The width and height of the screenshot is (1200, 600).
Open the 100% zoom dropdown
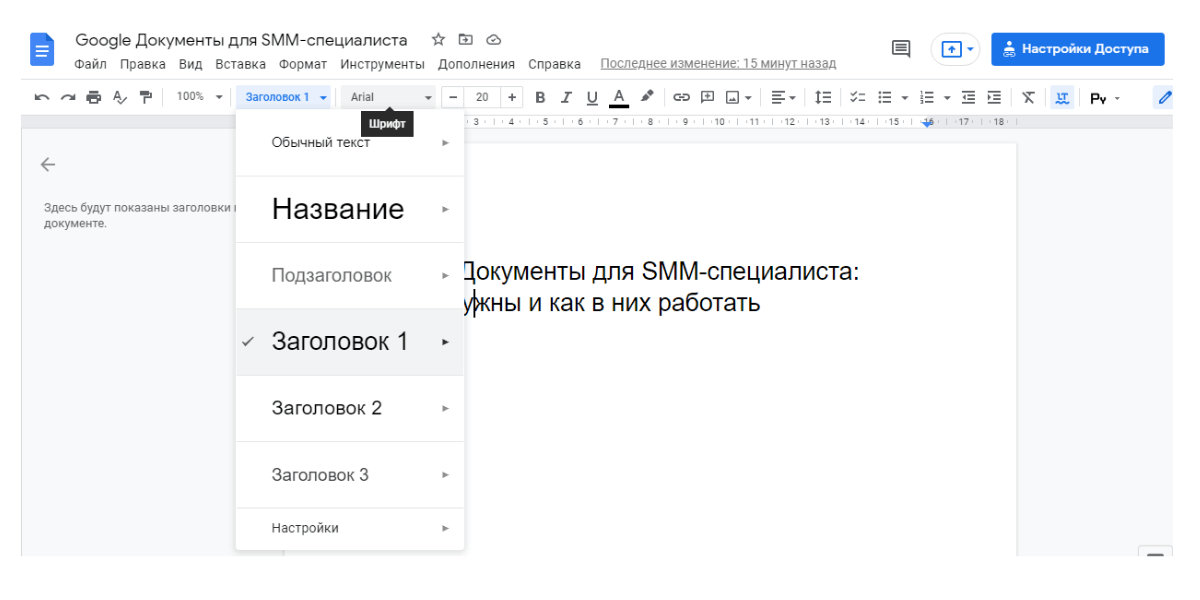(x=198, y=97)
